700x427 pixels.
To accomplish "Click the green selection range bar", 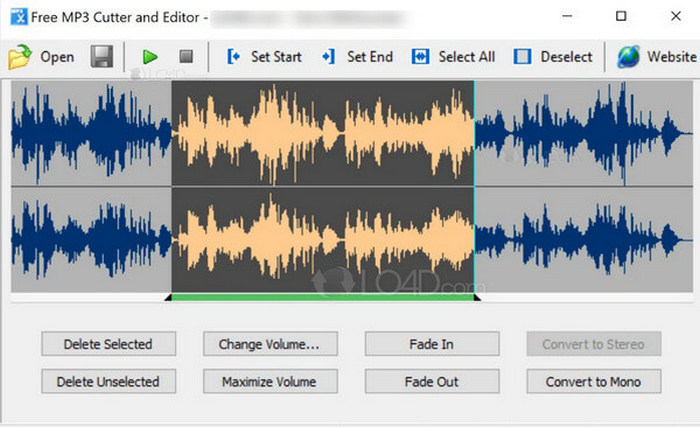I will (322, 297).
